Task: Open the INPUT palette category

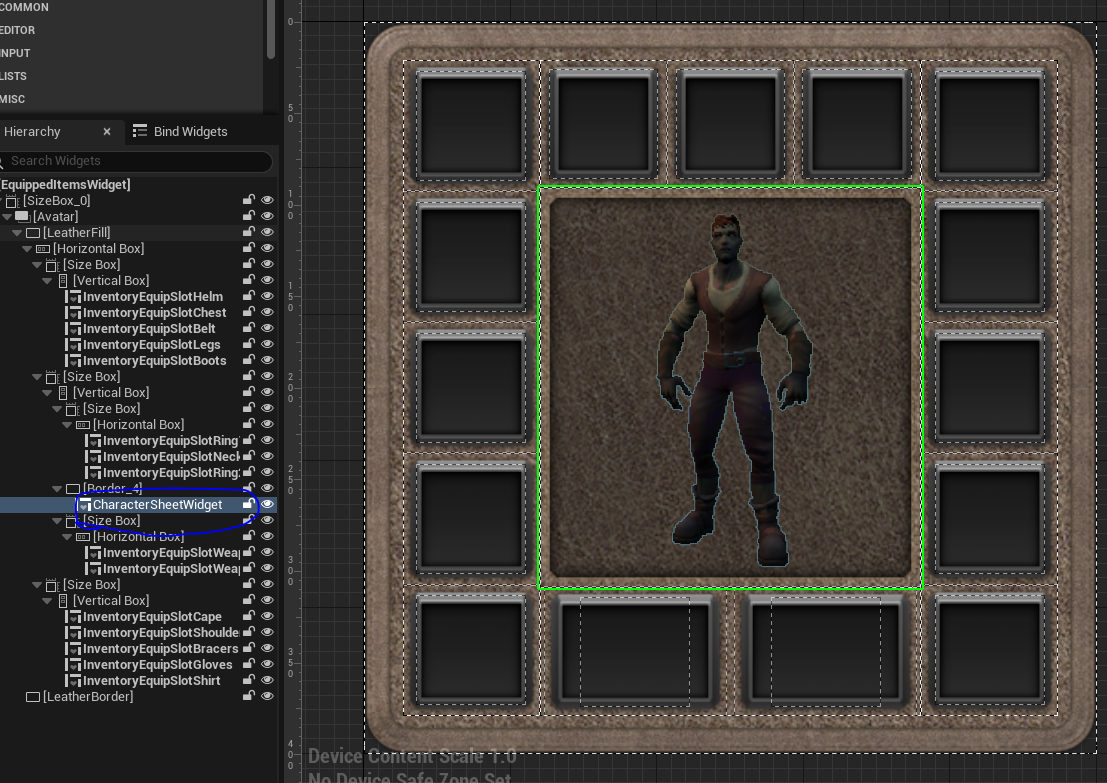Action: (15, 53)
